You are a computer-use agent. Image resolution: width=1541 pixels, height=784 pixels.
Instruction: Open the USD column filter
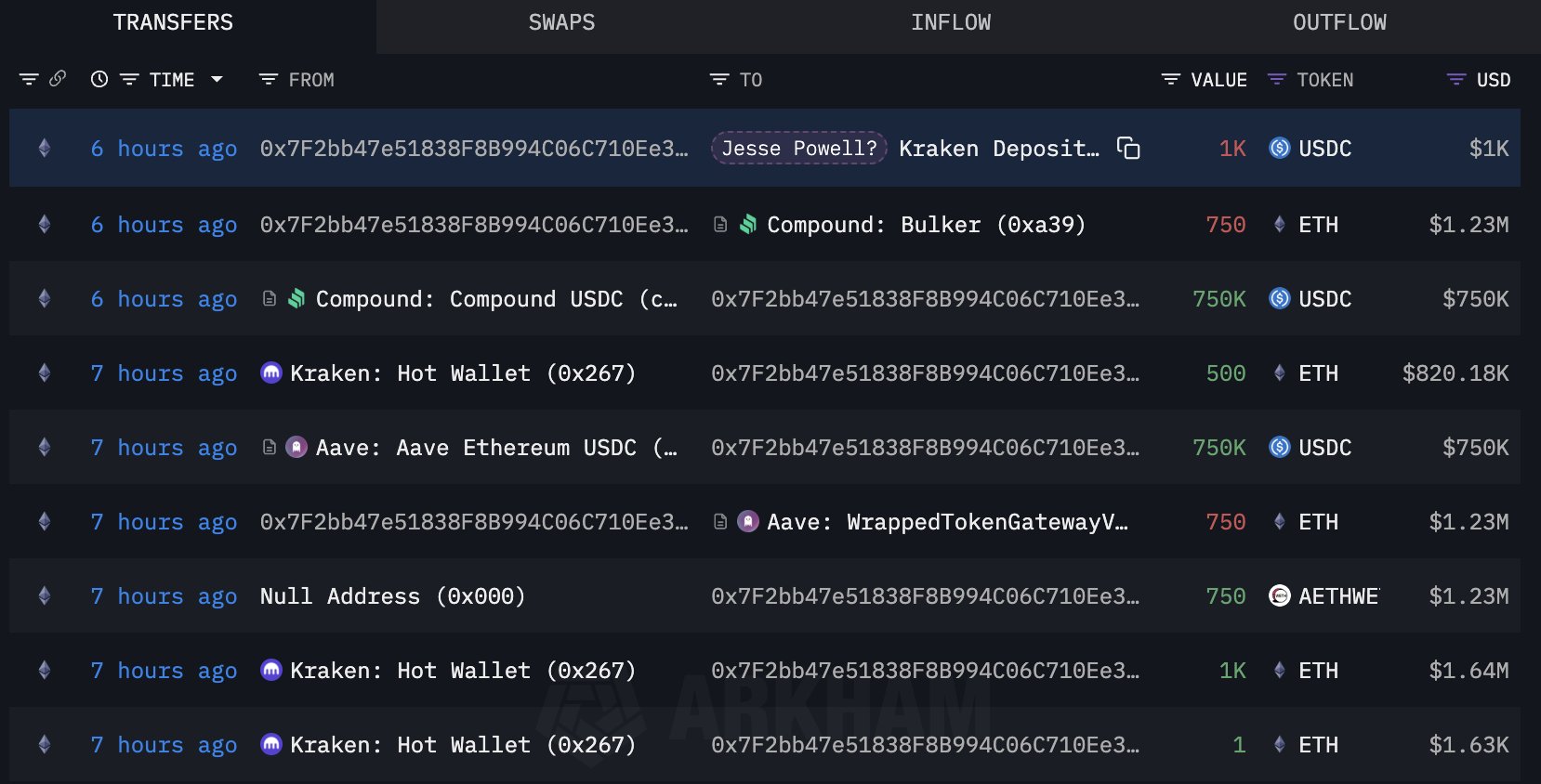click(1456, 80)
